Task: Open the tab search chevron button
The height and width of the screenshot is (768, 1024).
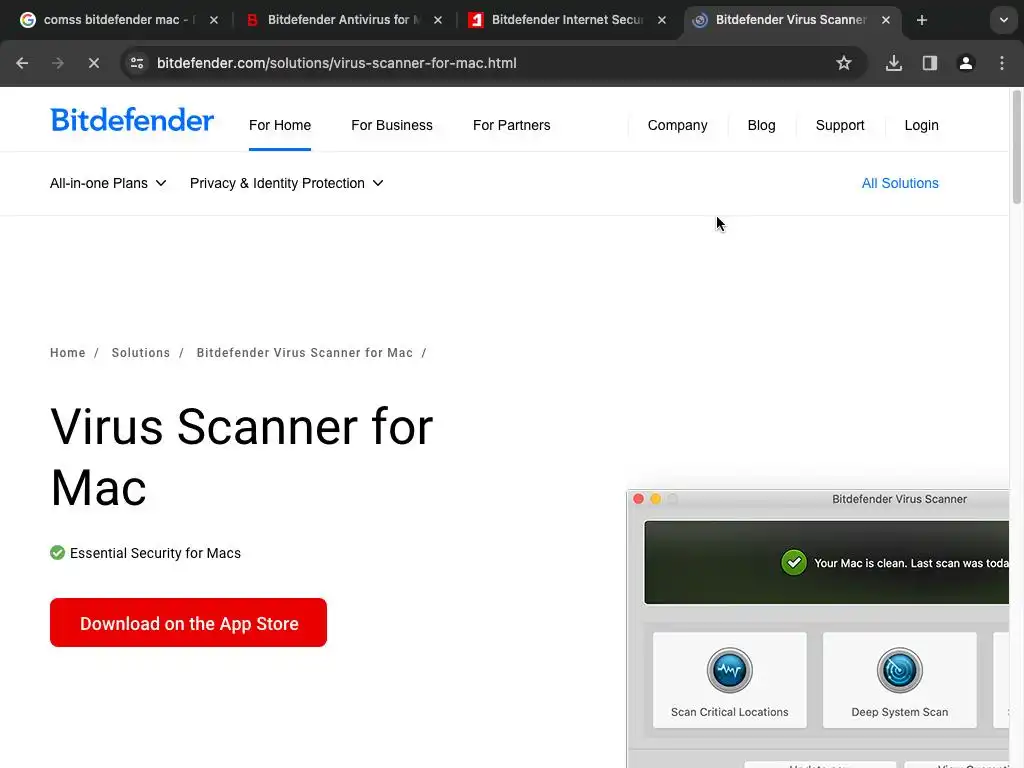Action: point(1004,20)
